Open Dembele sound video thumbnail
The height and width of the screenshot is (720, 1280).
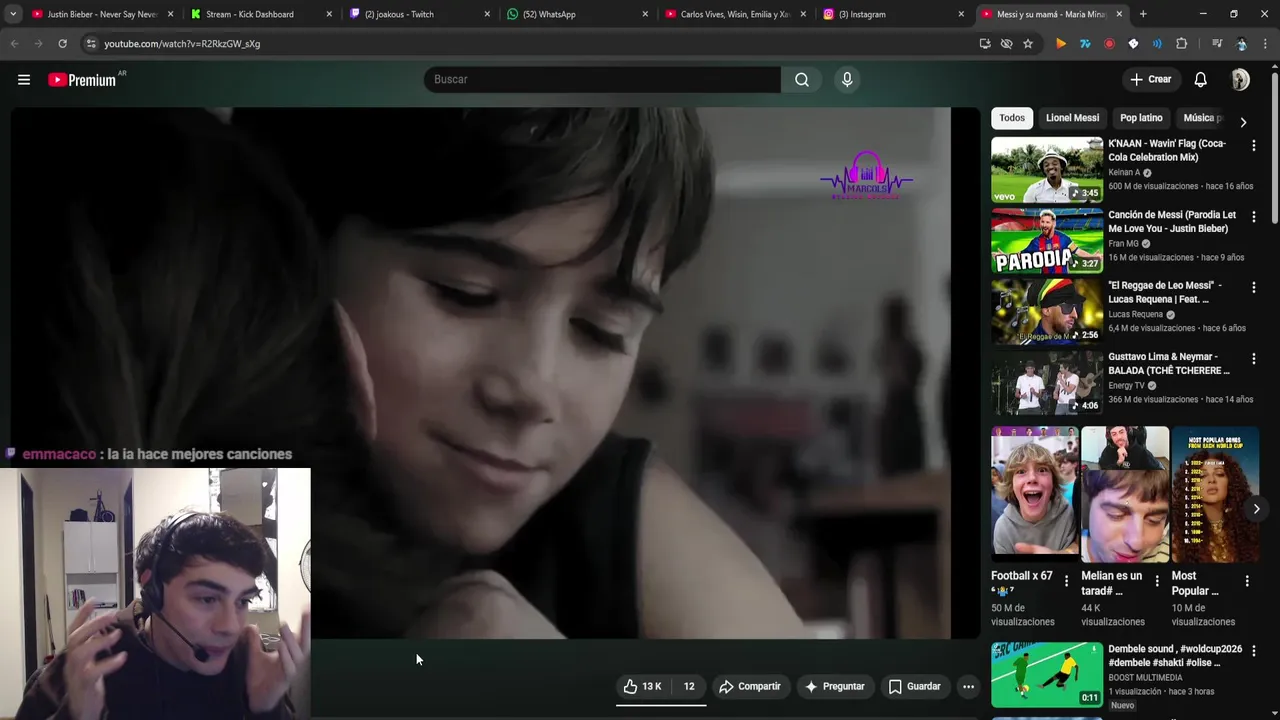[1047, 674]
